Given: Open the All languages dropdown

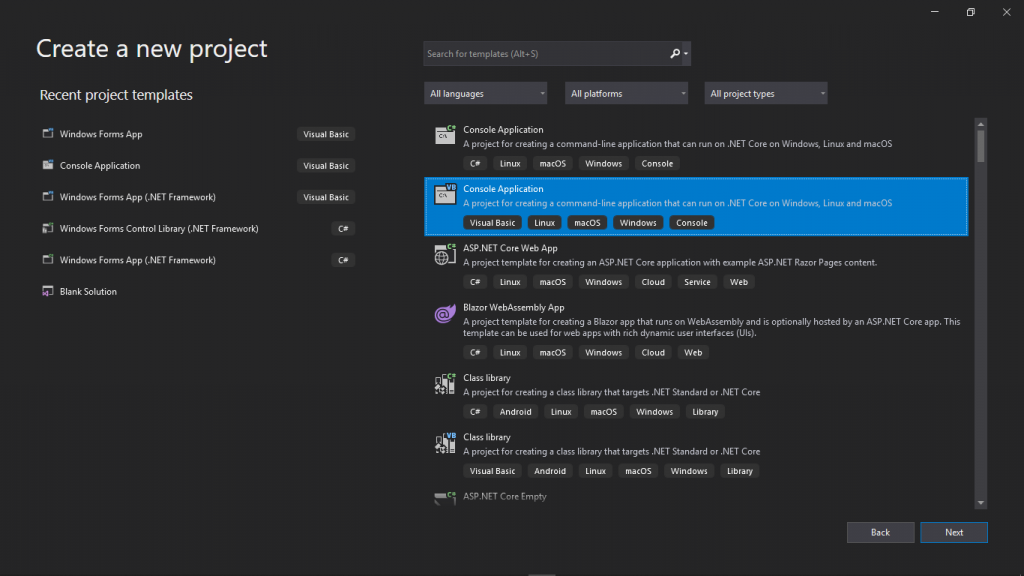Looking at the screenshot, I should pos(485,92).
